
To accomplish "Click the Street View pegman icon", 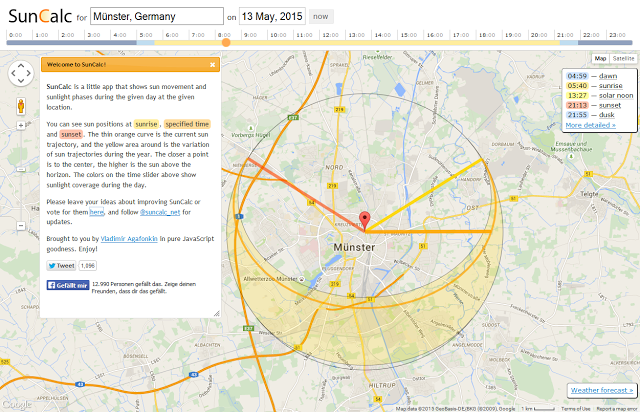I will (x=21, y=106).
